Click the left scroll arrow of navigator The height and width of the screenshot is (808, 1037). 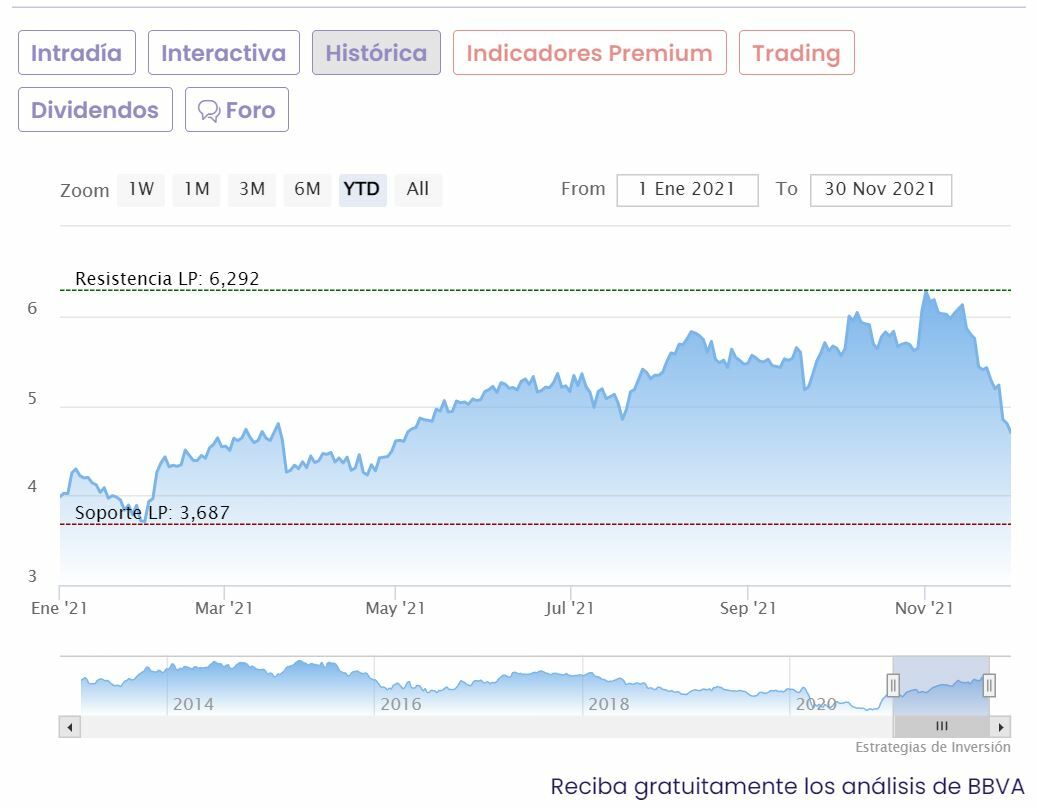70,727
